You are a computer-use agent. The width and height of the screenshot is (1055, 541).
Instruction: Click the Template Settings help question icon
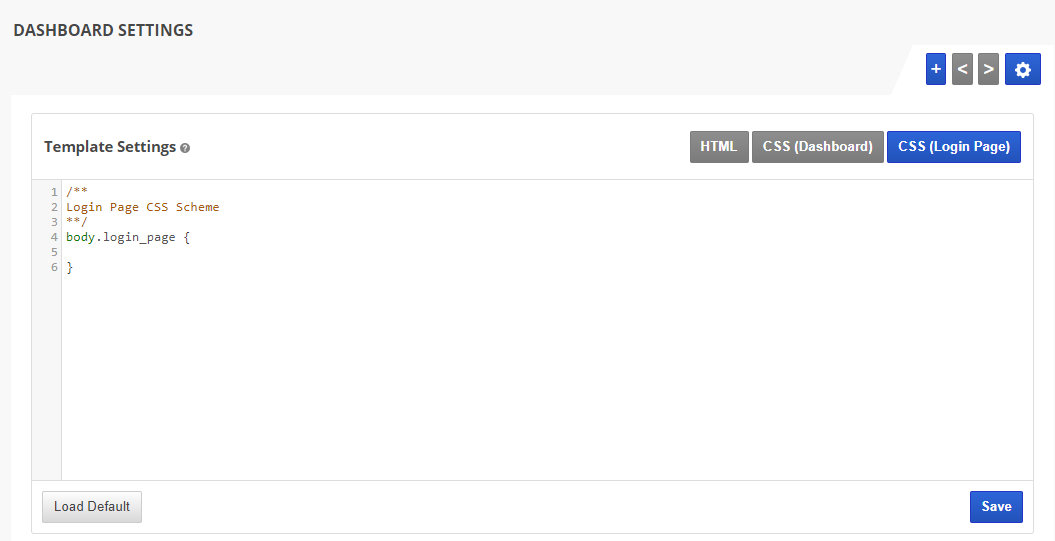pyautogui.click(x=185, y=148)
